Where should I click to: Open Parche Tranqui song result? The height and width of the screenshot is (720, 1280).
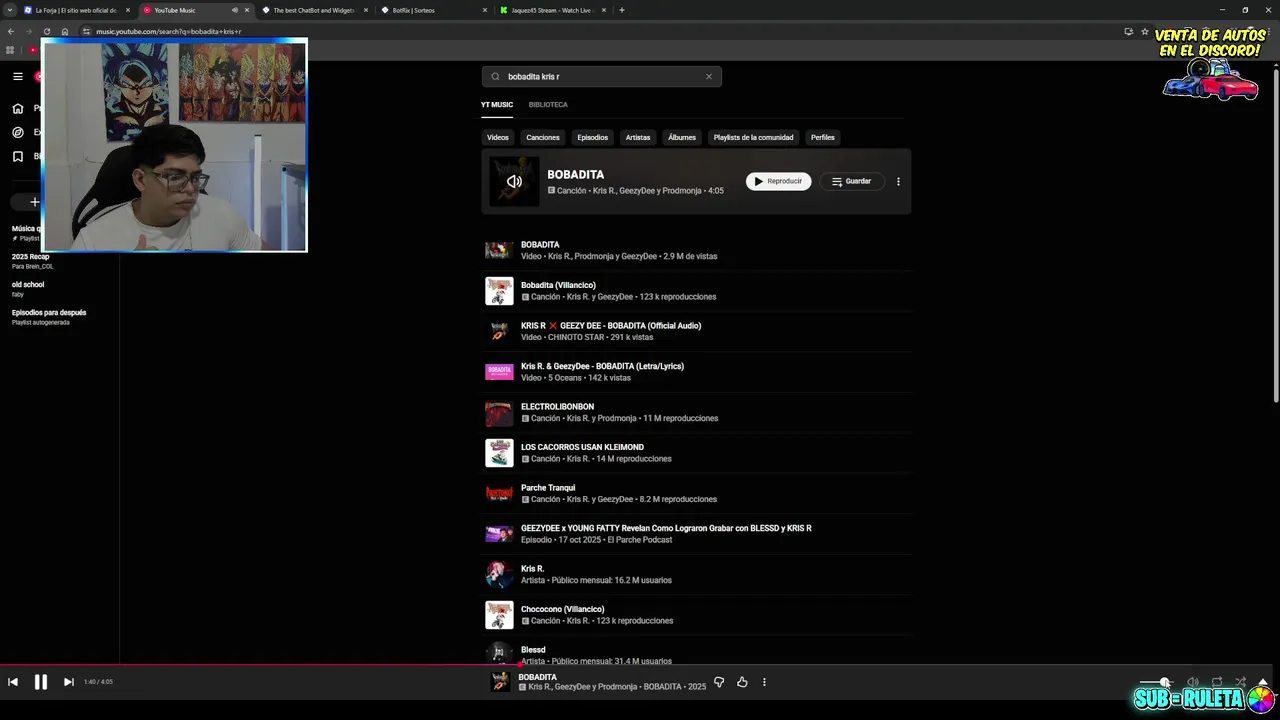pyautogui.click(x=696, y=493)
